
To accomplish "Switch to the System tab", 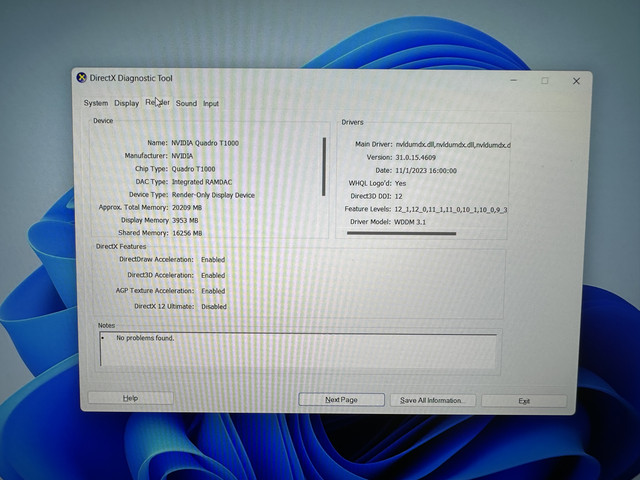I will (x=96, y=103).
